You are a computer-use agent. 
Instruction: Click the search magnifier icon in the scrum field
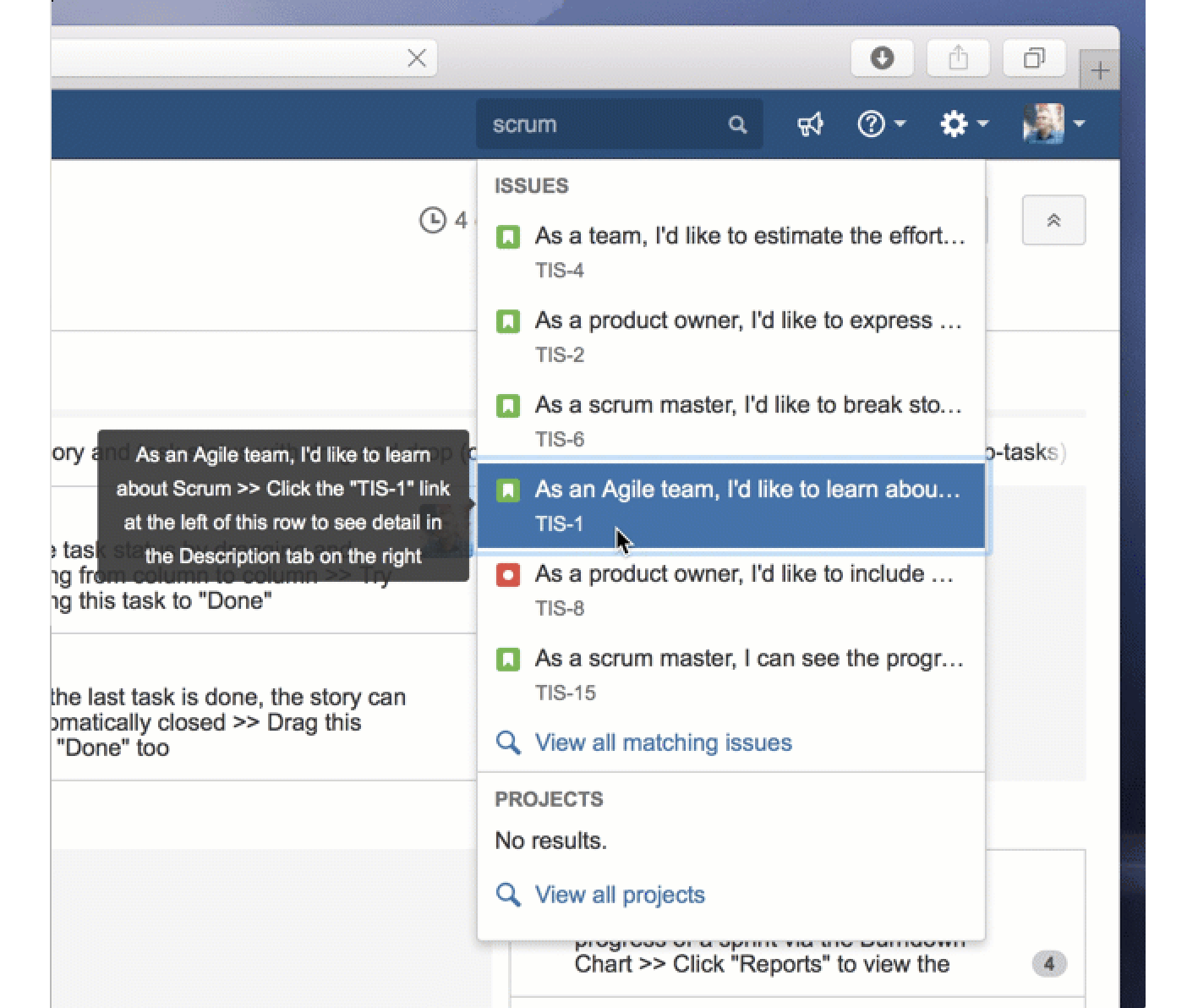click(737, 125)
